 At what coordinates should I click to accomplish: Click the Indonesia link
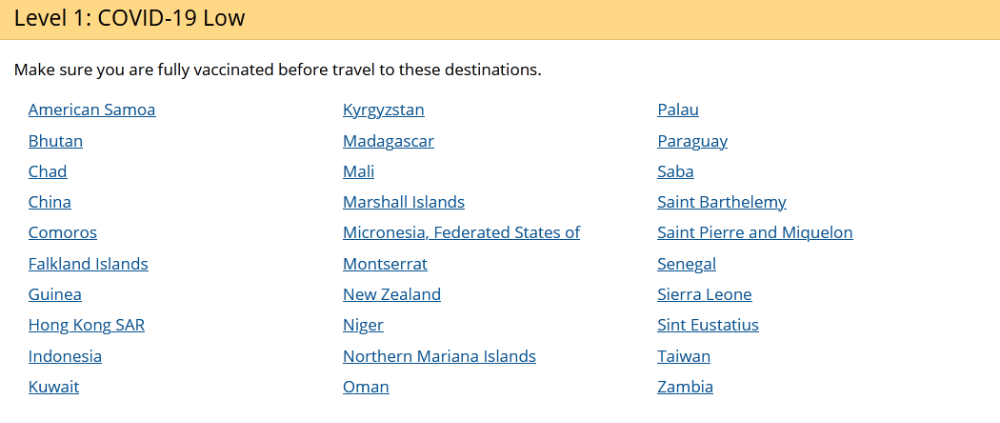[65, 356]
